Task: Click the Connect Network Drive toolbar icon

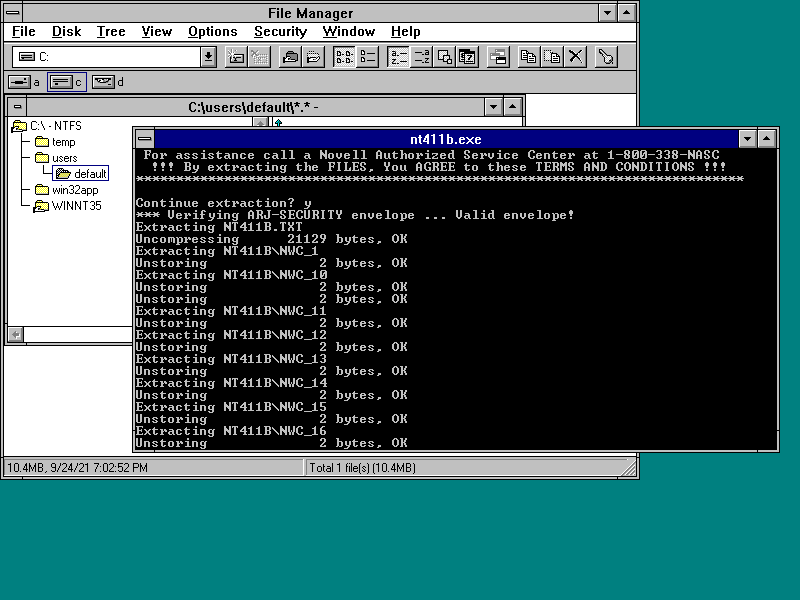Action: (x=236, y=57)
